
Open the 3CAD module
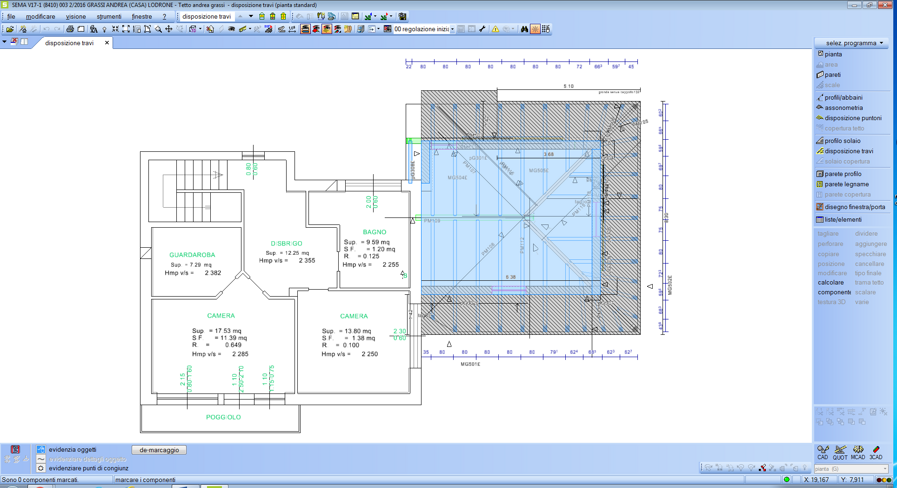[876, 452]
